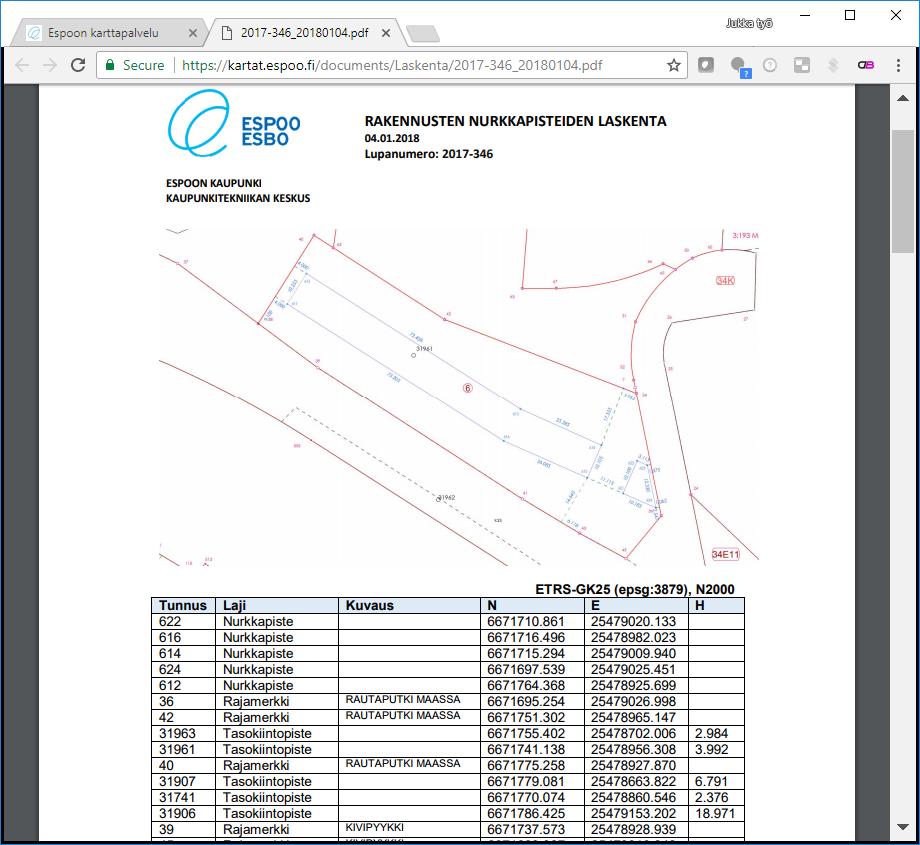The width and height of the screenshot is (920, 845).
Task: Click the vertical scrollbar thumb
Action: pos(903,191)
